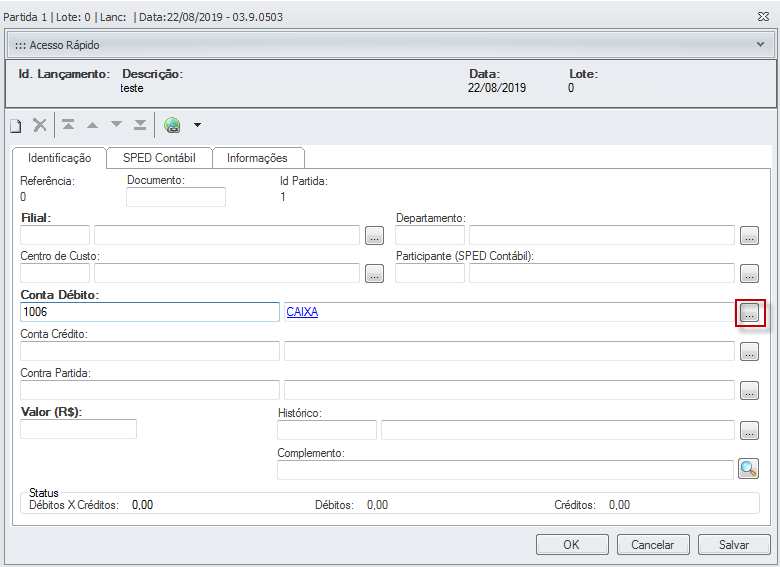Click the Complemento text field
780x567 pixels.
(x=505, y=470)
